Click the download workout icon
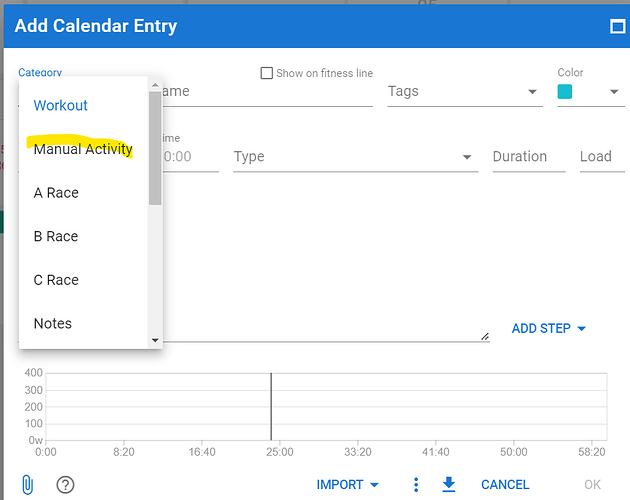The height and width of the screenshot is (500, 630). point(449,485)
